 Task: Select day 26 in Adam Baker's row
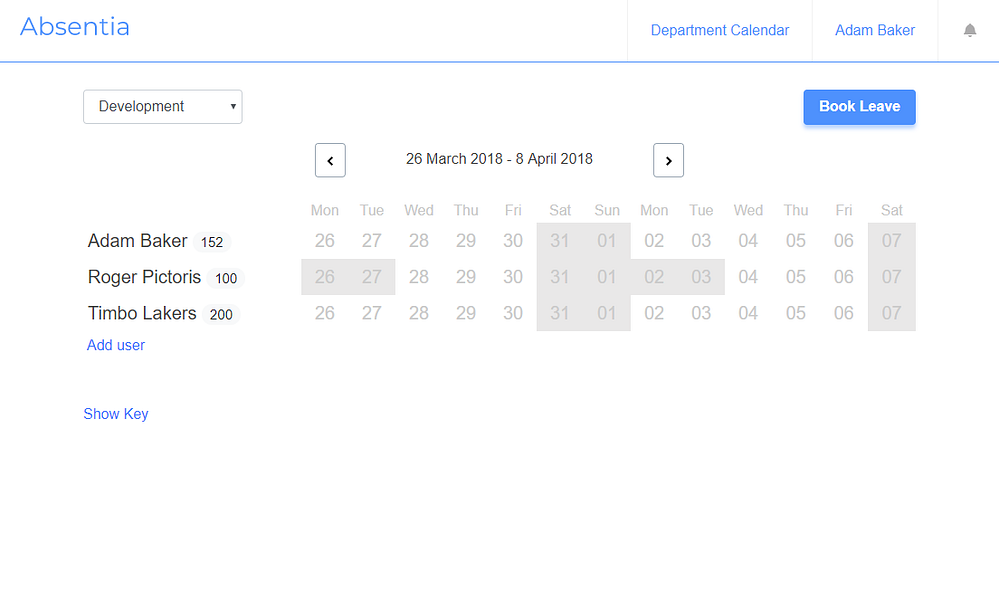click(x=325, y=241)
